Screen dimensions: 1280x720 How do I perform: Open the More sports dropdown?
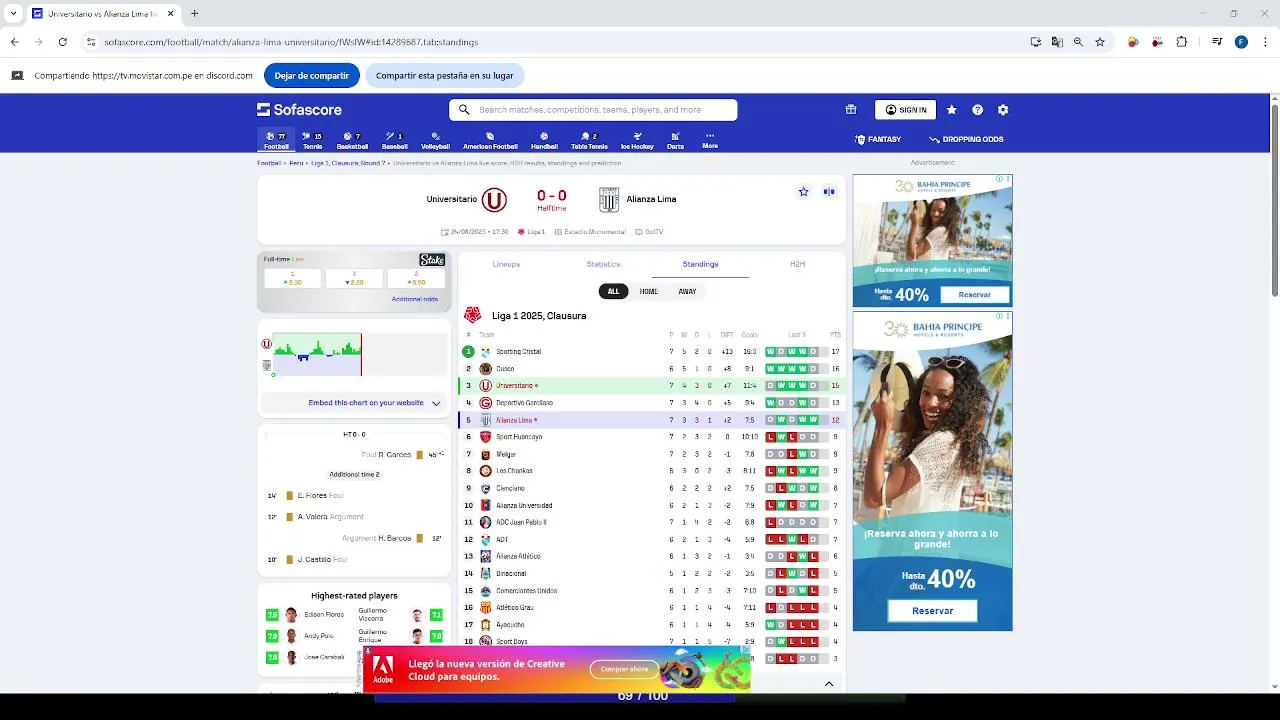coord(710,140)
